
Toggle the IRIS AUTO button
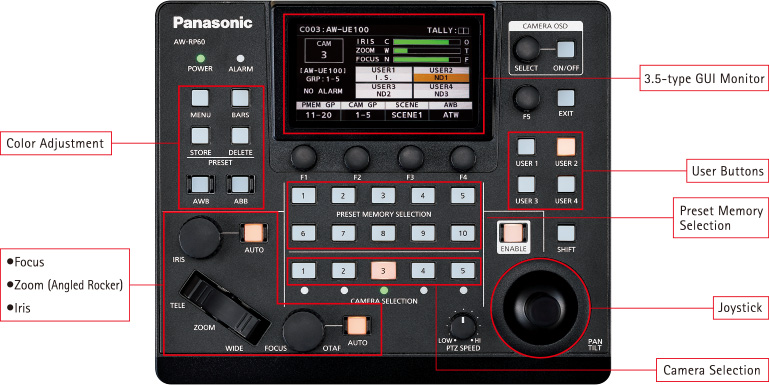point(253,233)
